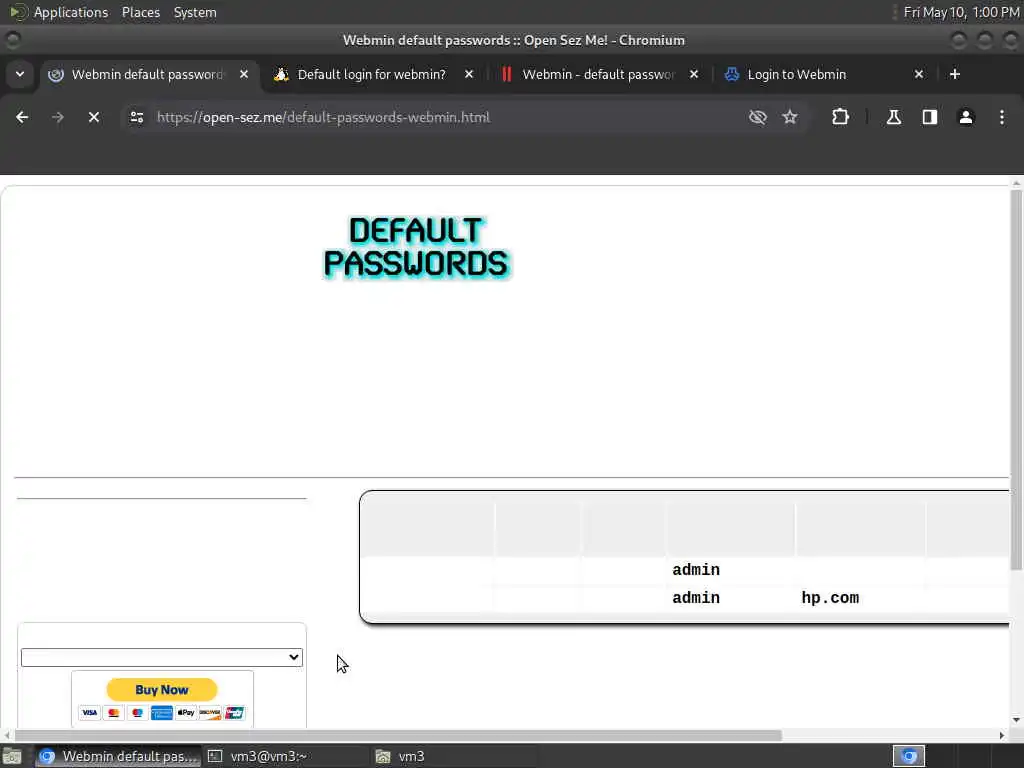Open the System menu
This screenshot has height=768, width=1024.
[x=195, y=12]
